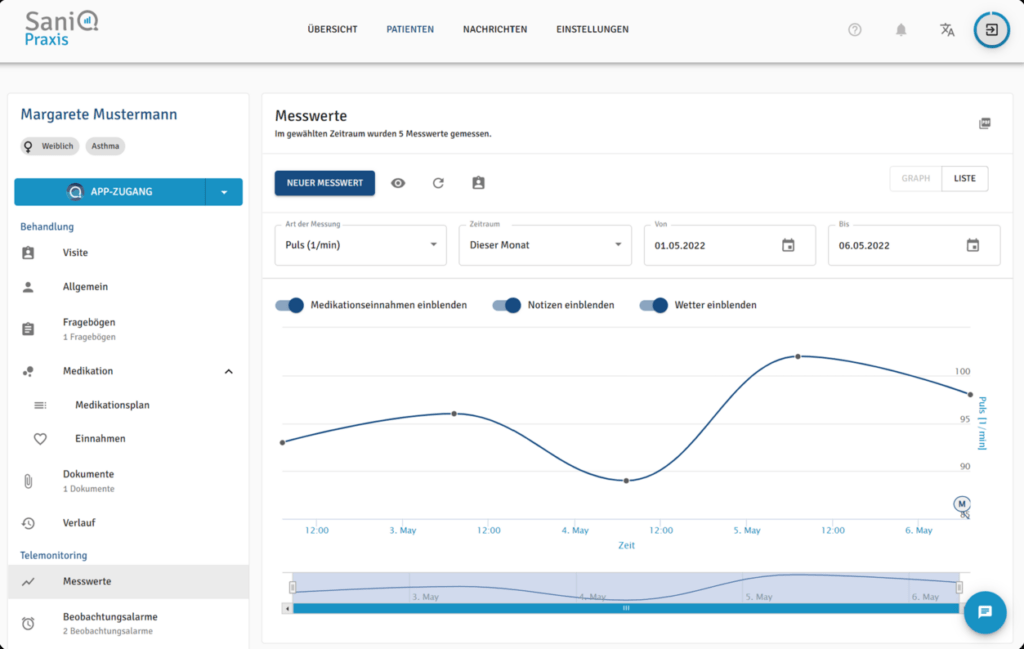Collapse the Medikation section chevron
Image resolution: width=1024 pixels, height=649 pixels.
(x=229, y=372)
